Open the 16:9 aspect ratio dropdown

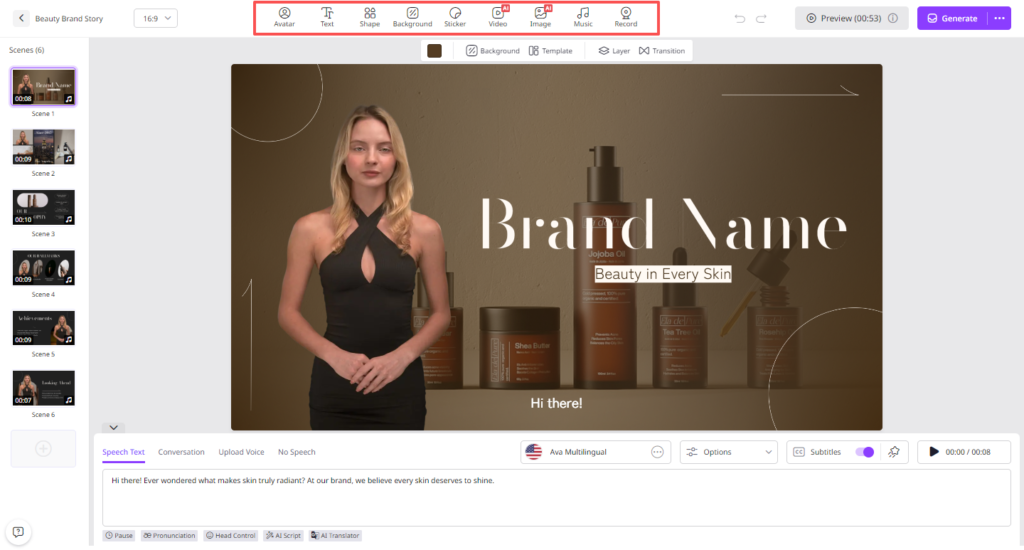click(x=155, y=18)
